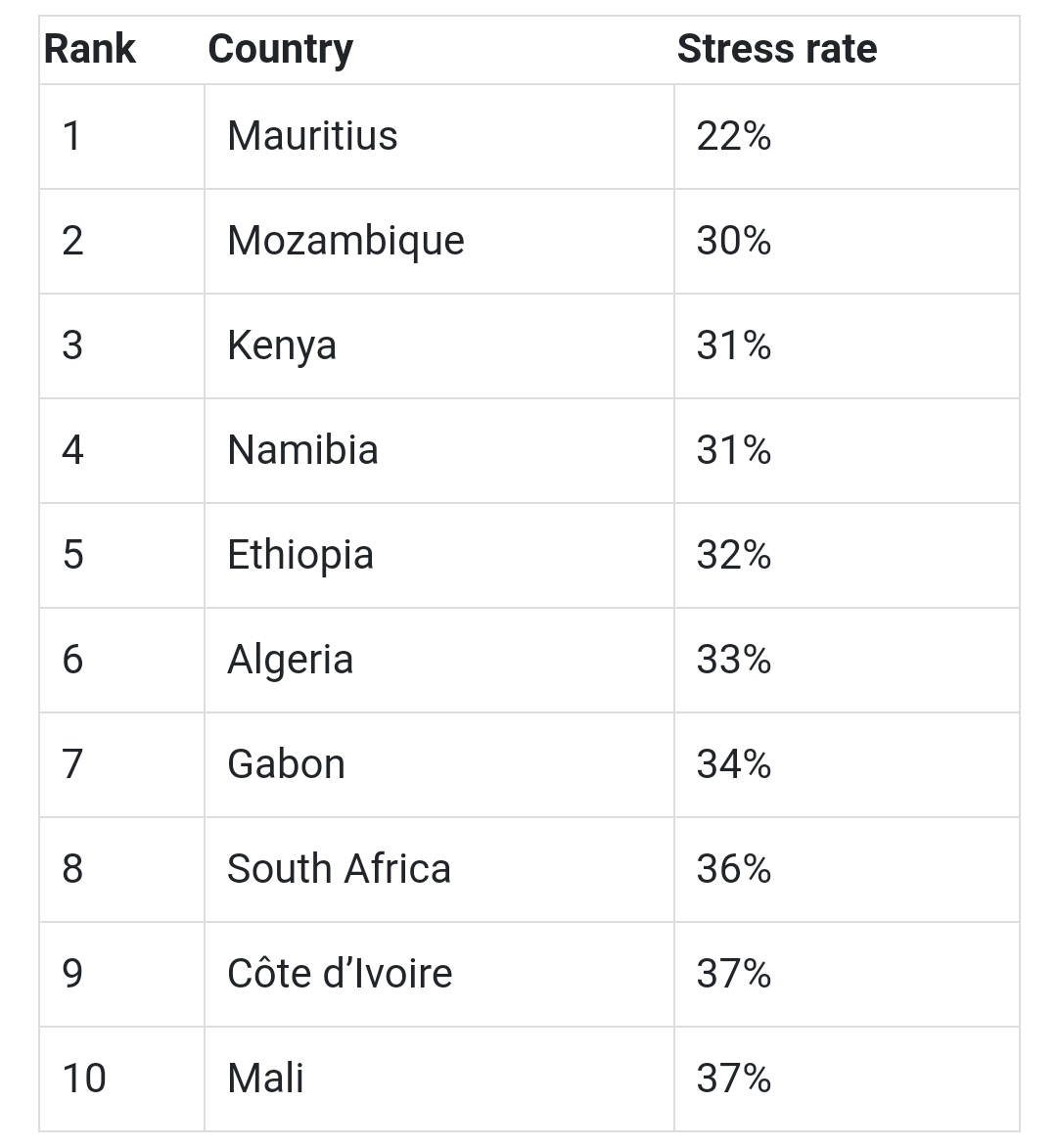Click the Kenya table cell
This screenshot has height=1148, width=1057.
tap(282, 345)
